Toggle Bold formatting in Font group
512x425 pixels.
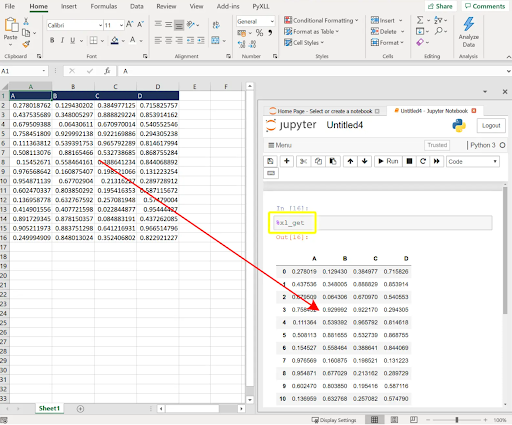[52, 40]
